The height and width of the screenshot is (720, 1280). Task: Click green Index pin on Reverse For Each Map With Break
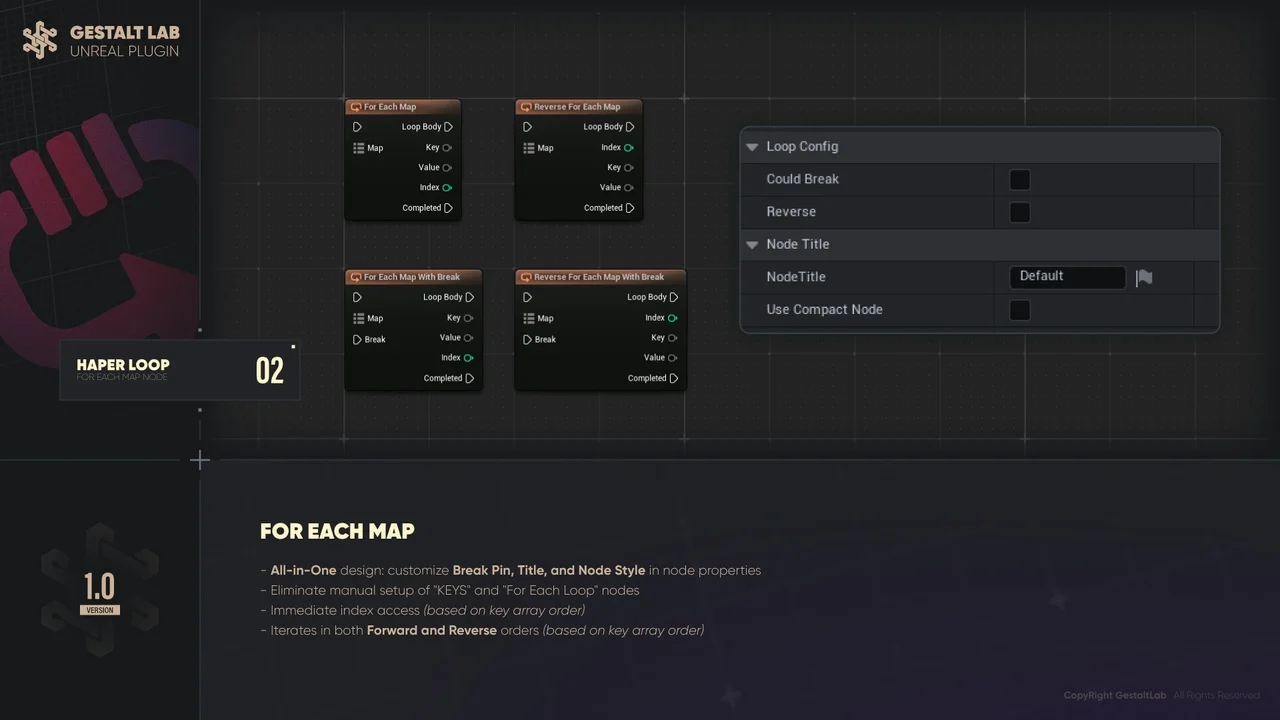pyautogui.click(x=672, y=318)
